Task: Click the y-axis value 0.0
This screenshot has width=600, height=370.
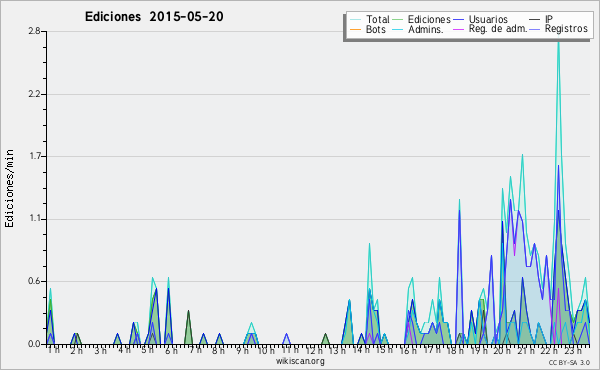Action: (35, 344)
